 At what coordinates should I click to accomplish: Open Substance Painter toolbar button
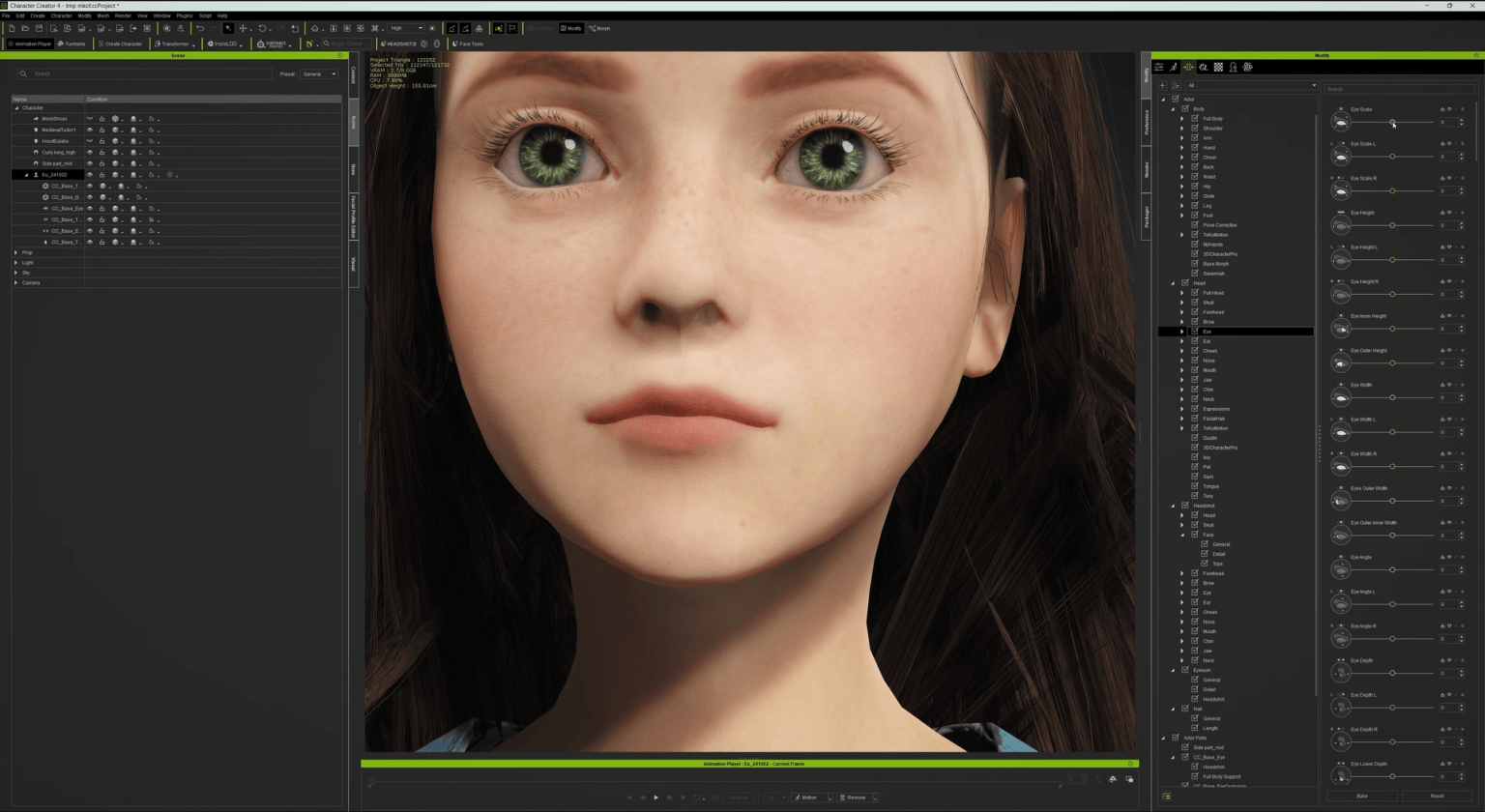pos(273,43)
